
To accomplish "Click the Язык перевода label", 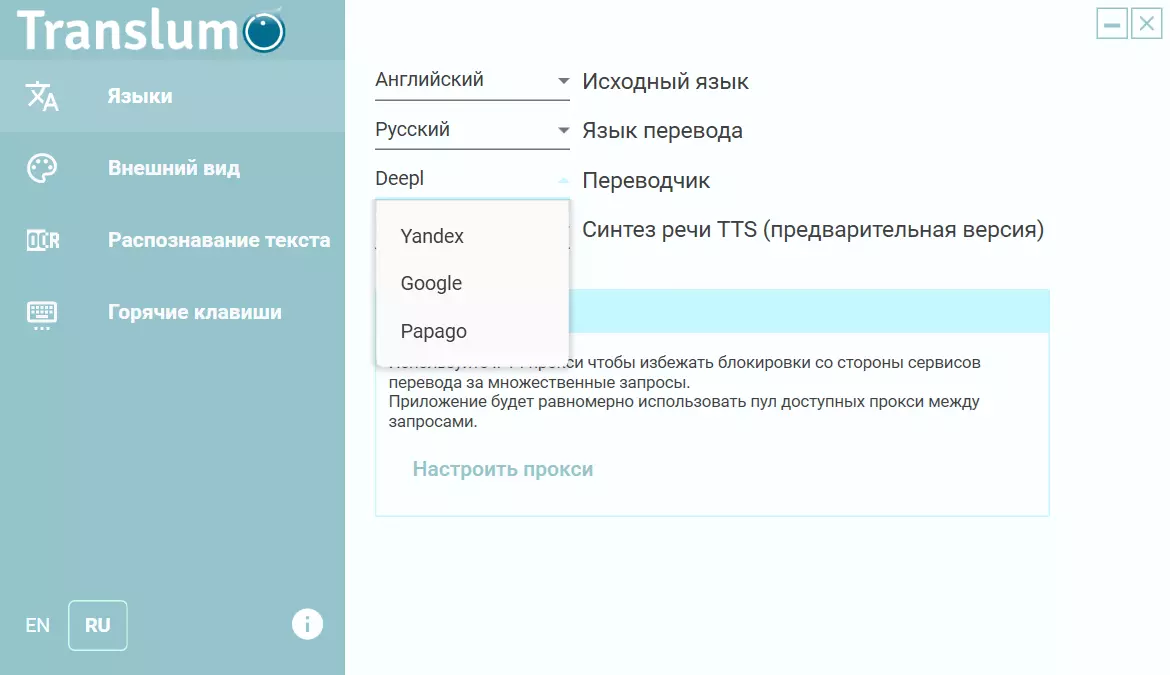I will pyautogui.click(x=663, y=131).
